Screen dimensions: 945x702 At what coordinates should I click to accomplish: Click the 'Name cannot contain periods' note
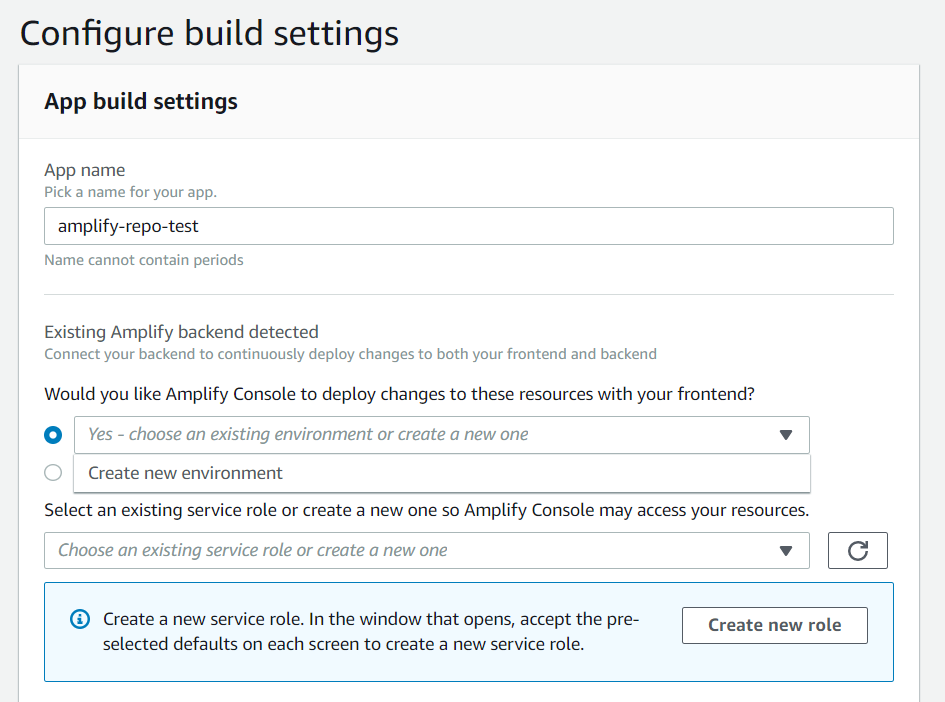coord(144,260)
